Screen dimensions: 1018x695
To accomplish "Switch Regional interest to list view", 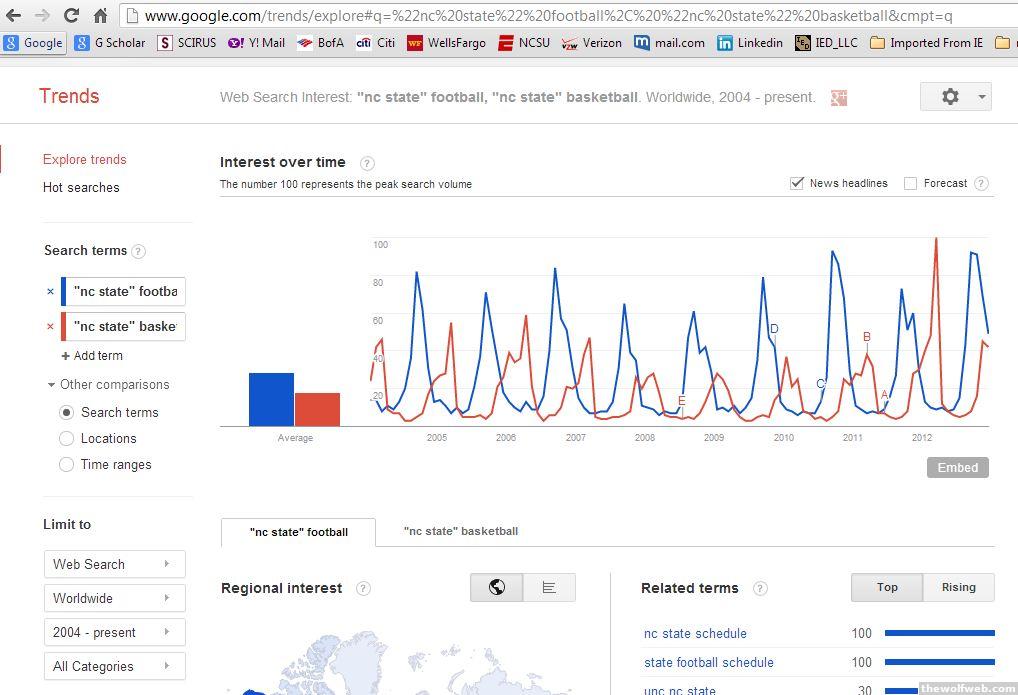I will tap(549, 588).
